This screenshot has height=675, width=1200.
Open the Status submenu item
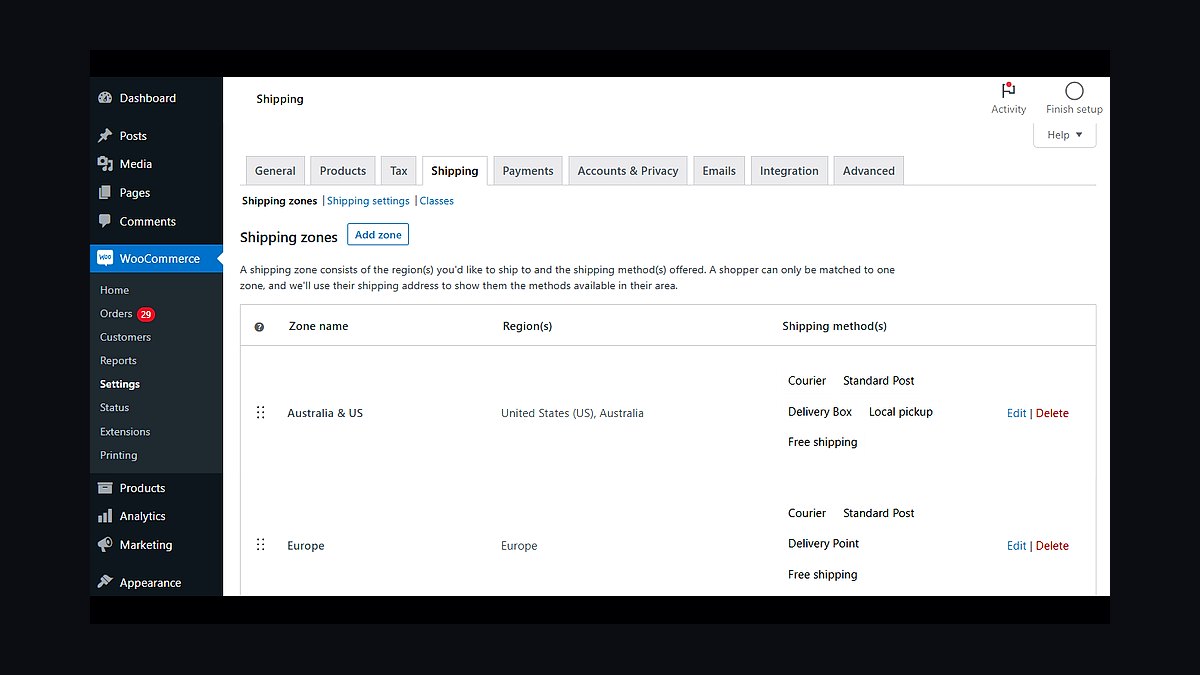tap(115, 408)
